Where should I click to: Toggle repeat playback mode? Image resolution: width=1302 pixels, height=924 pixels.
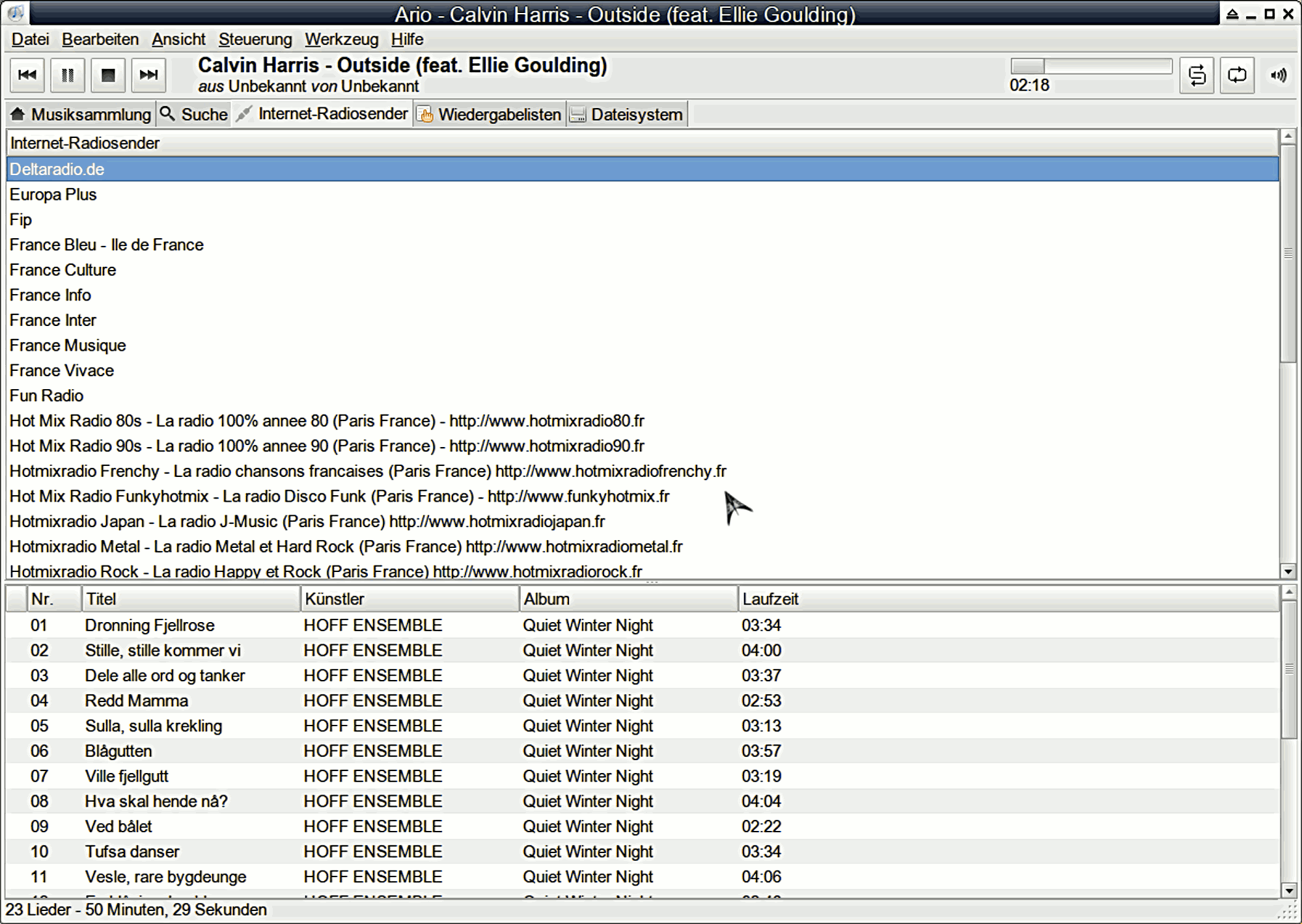(x=1237, y=75)
